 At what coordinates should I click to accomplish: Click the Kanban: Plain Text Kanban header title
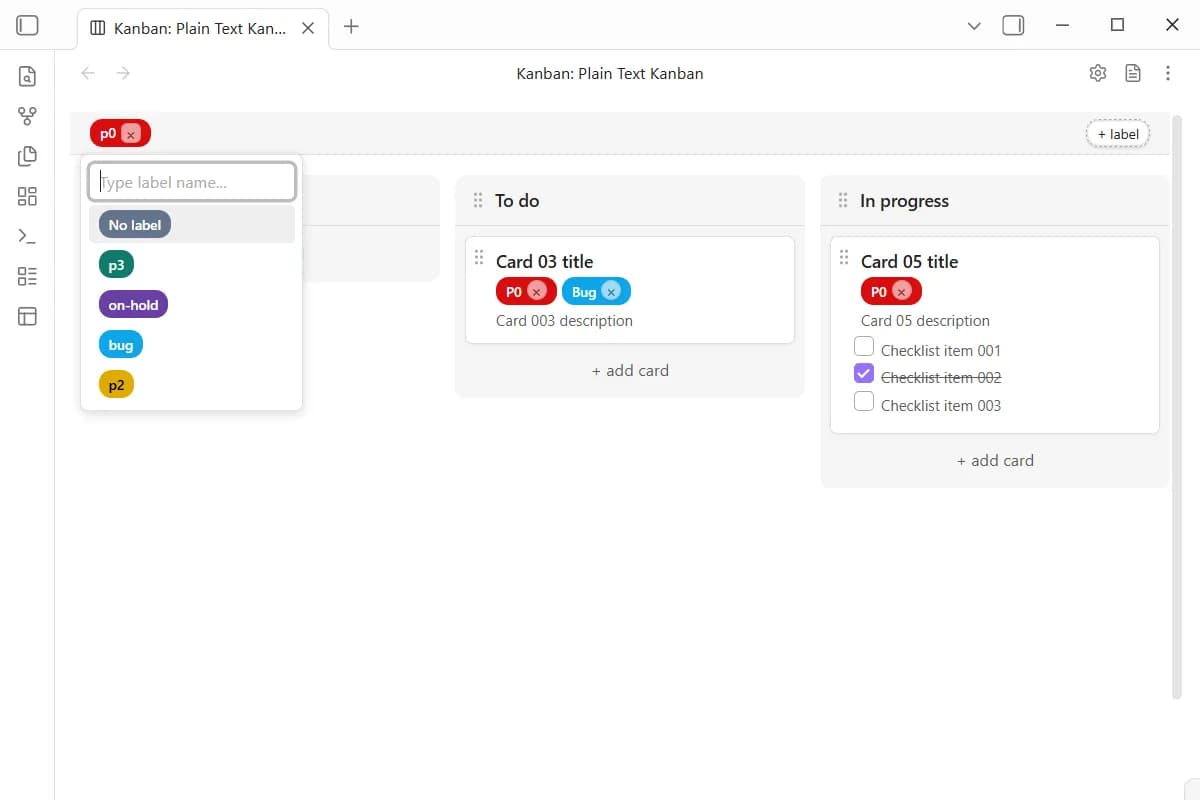pyautogui.click(x=610, y=73)
